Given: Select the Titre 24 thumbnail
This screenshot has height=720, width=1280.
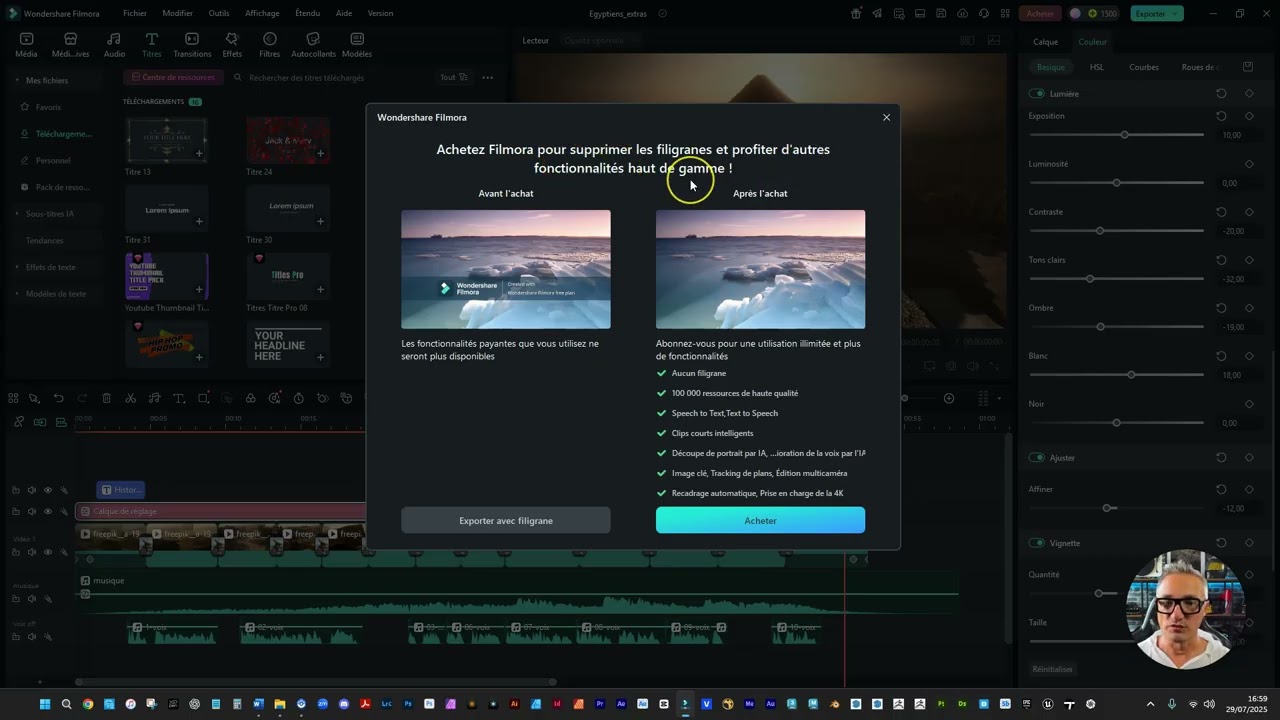Looking at the screenshot, I should [288, 140].
